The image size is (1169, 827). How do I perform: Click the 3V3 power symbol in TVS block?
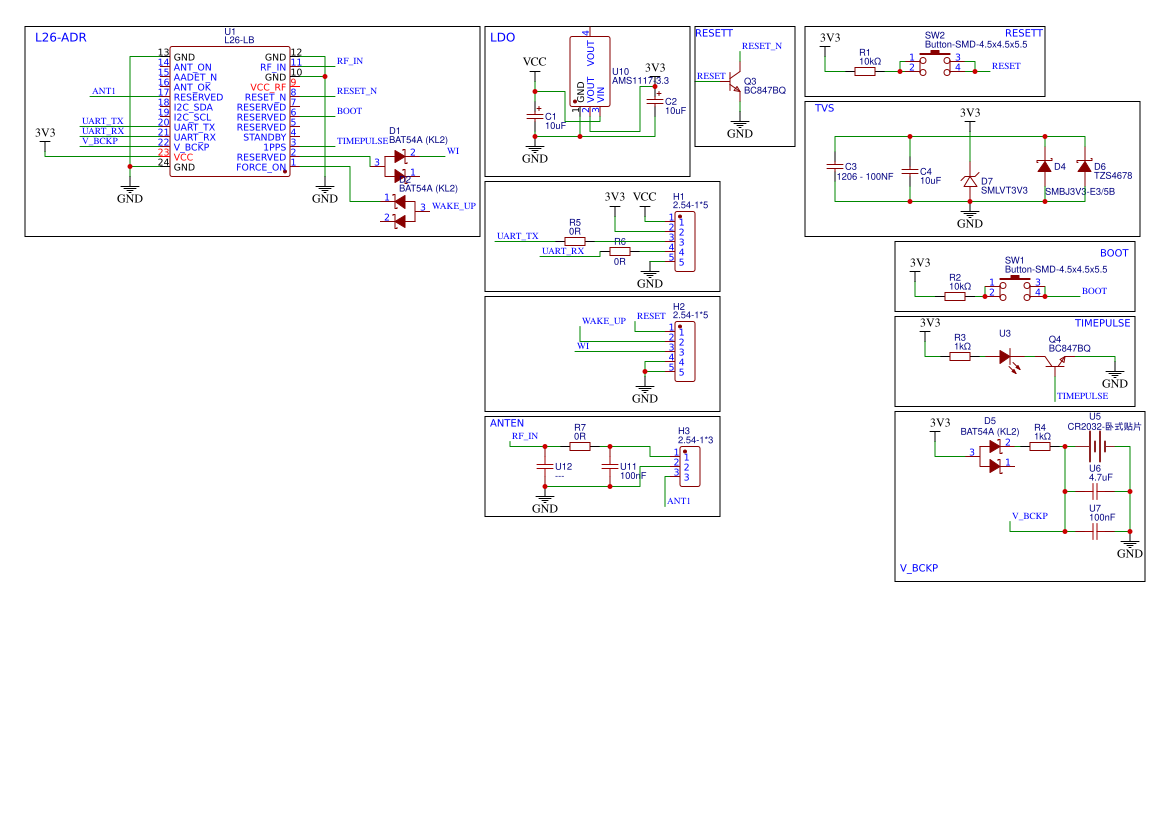(970, 116)
